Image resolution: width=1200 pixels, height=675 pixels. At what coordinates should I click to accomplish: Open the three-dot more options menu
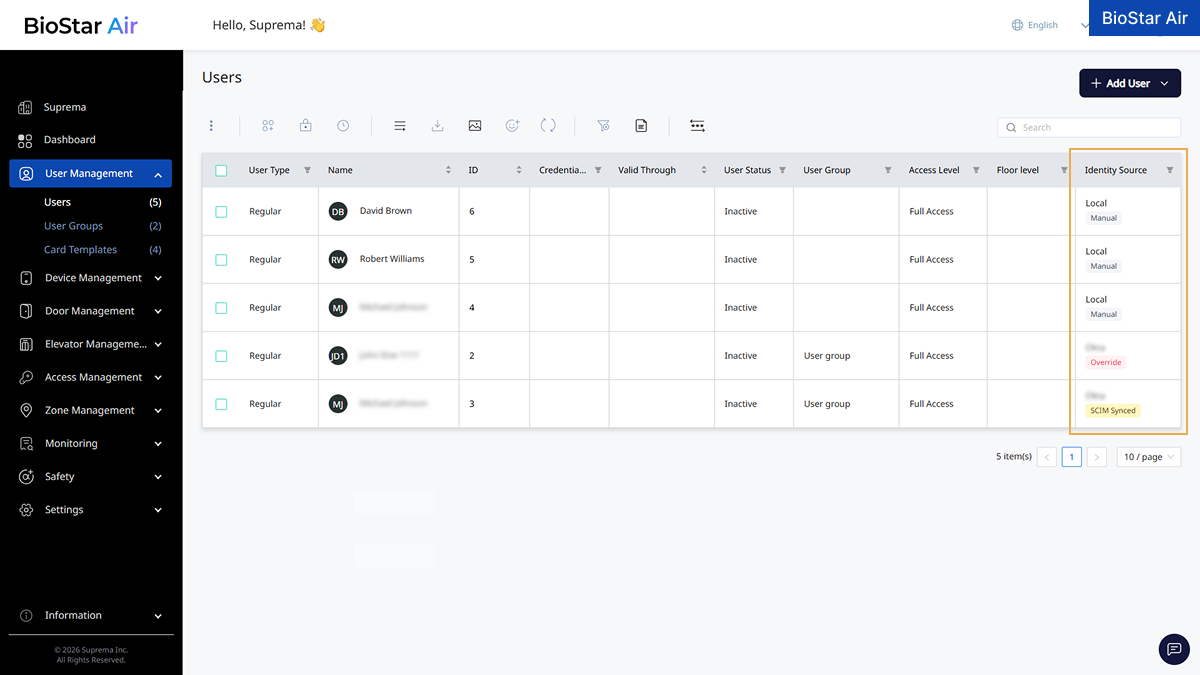(x=211, y=126)
